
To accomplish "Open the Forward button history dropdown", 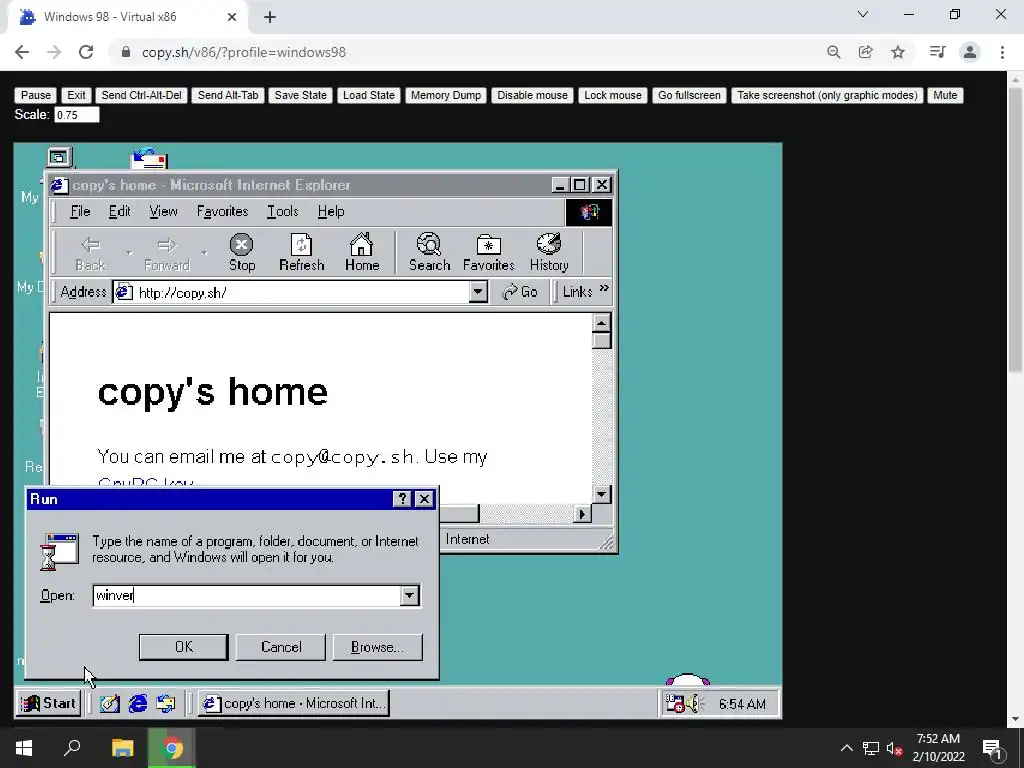I will point(204,253).
